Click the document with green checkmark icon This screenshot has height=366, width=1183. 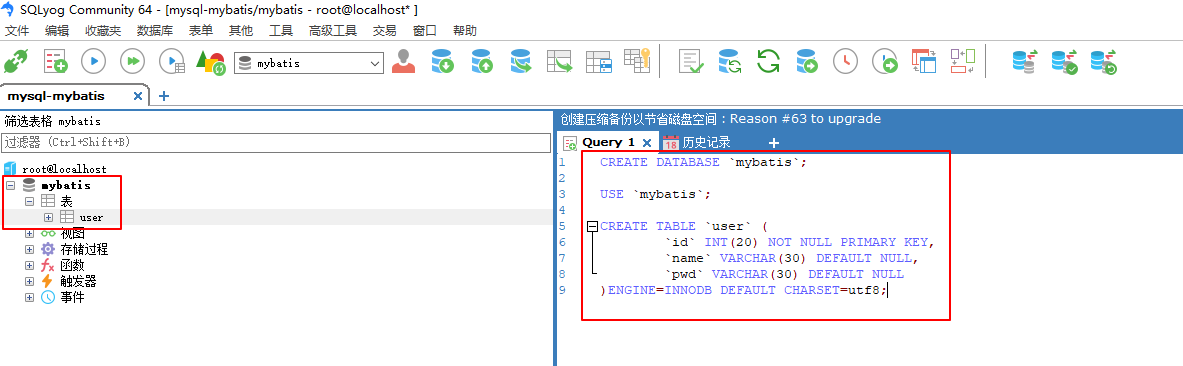pos(691,61)
